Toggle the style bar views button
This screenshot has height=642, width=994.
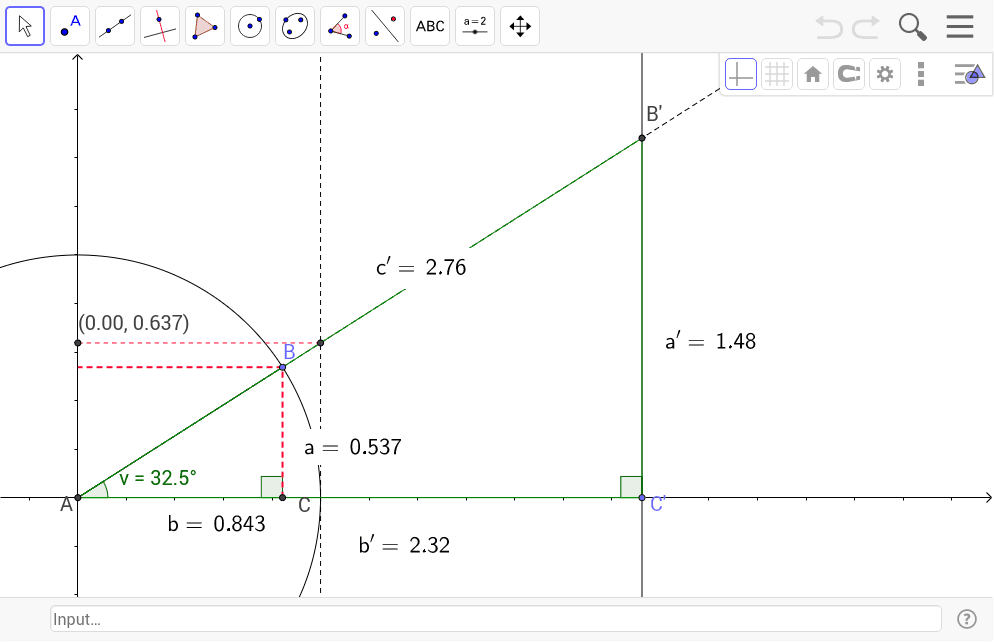click(969, 74)
